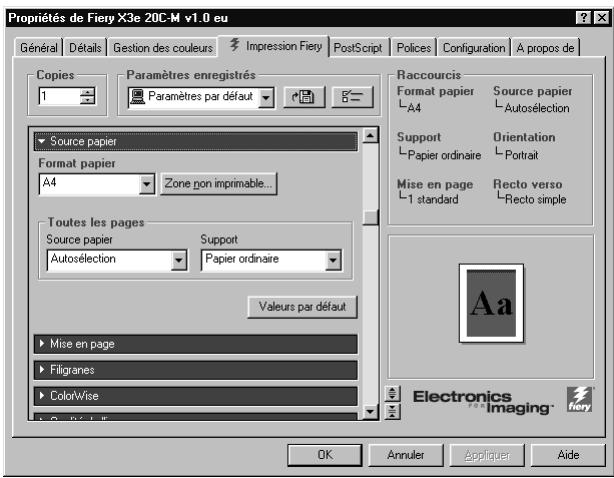Image resolution: width=614 pixels, height=478 pixels.
Task: Collapse the Source papier section
Action: tap(196, 141)
